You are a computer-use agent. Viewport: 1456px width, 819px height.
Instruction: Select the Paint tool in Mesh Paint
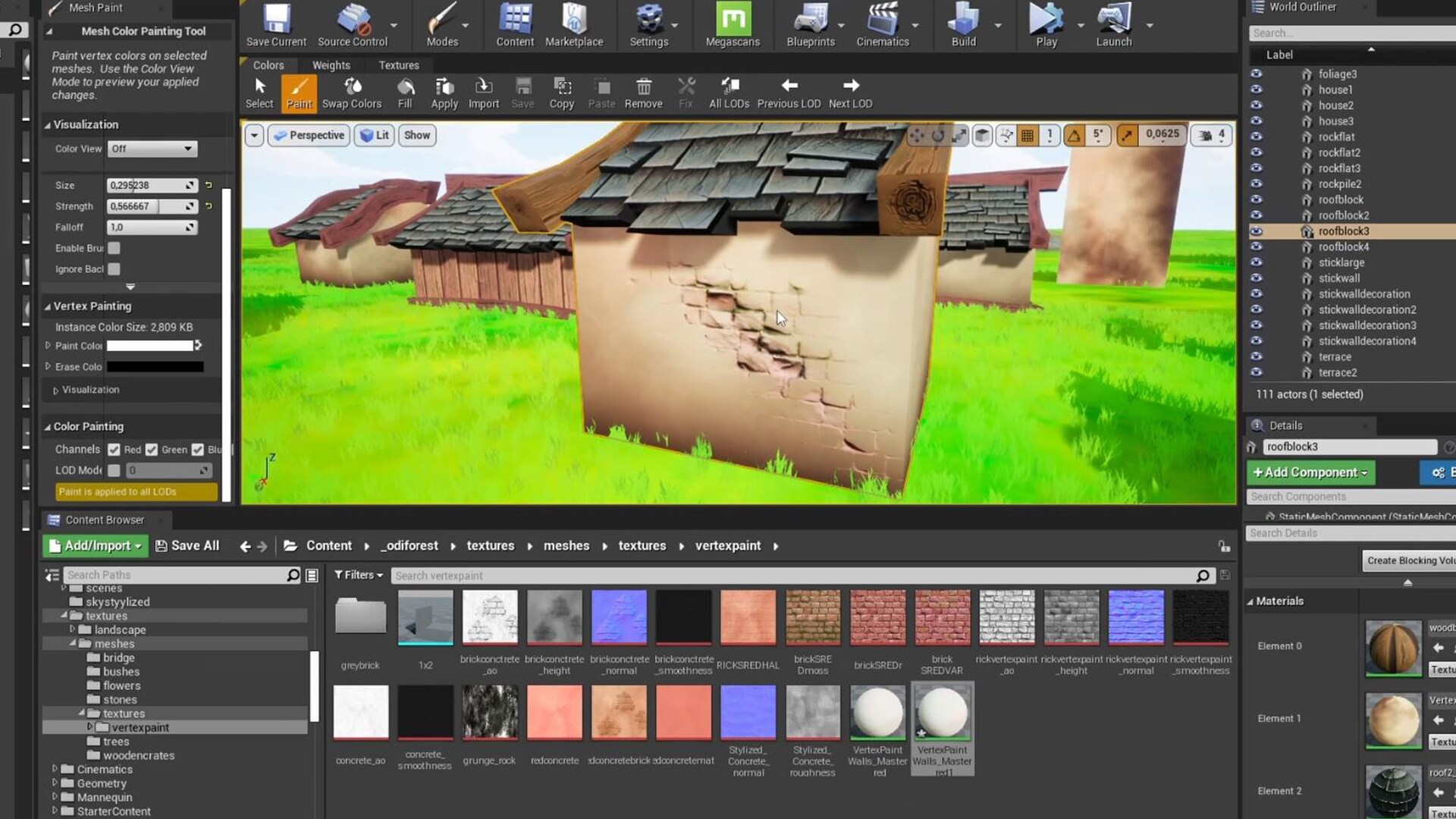[x=299, y=93]
